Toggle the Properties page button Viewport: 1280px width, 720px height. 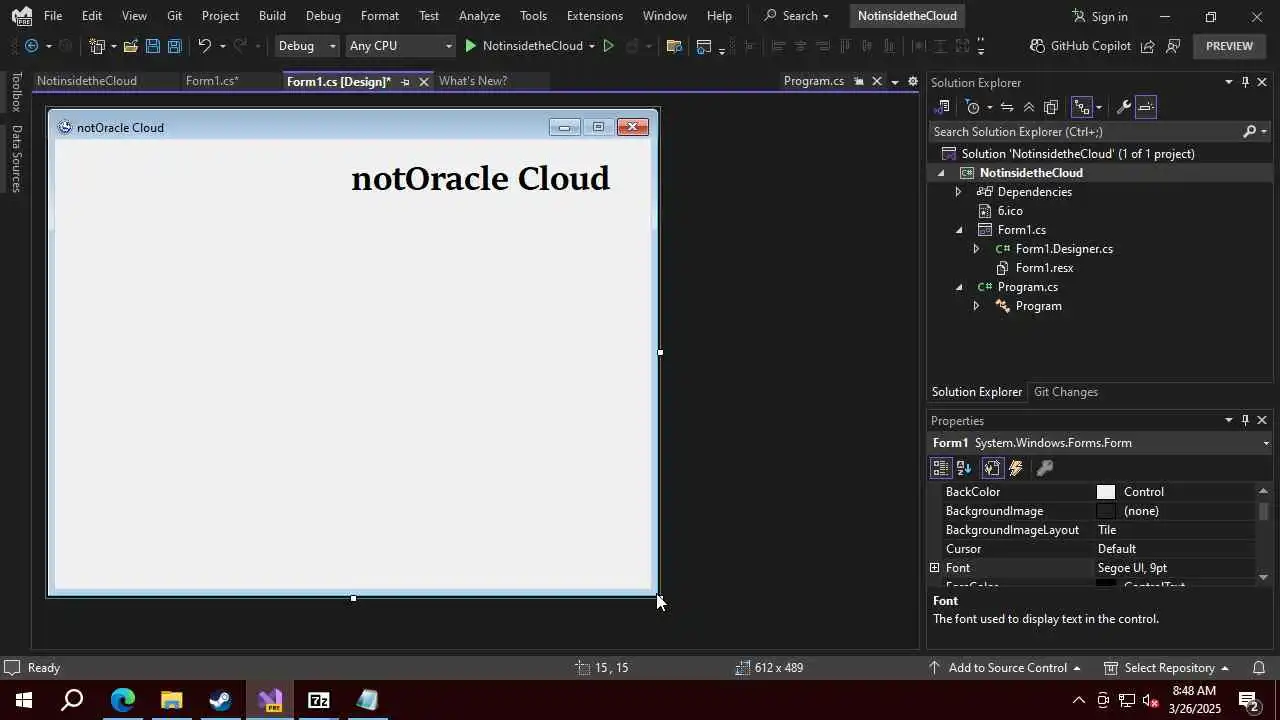[x=992, y=468]
